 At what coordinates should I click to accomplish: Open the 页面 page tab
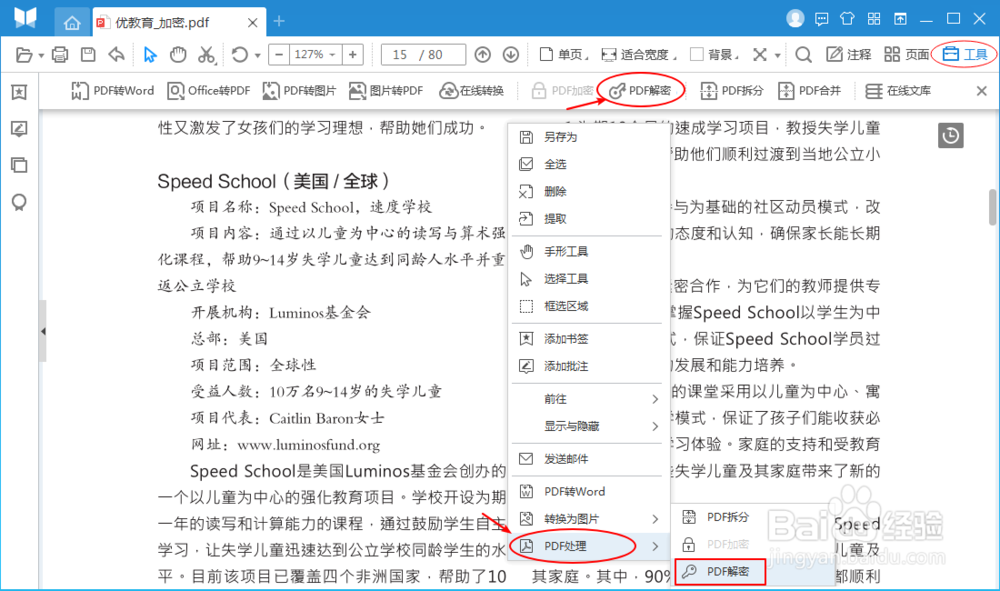[x=906, y=55]
